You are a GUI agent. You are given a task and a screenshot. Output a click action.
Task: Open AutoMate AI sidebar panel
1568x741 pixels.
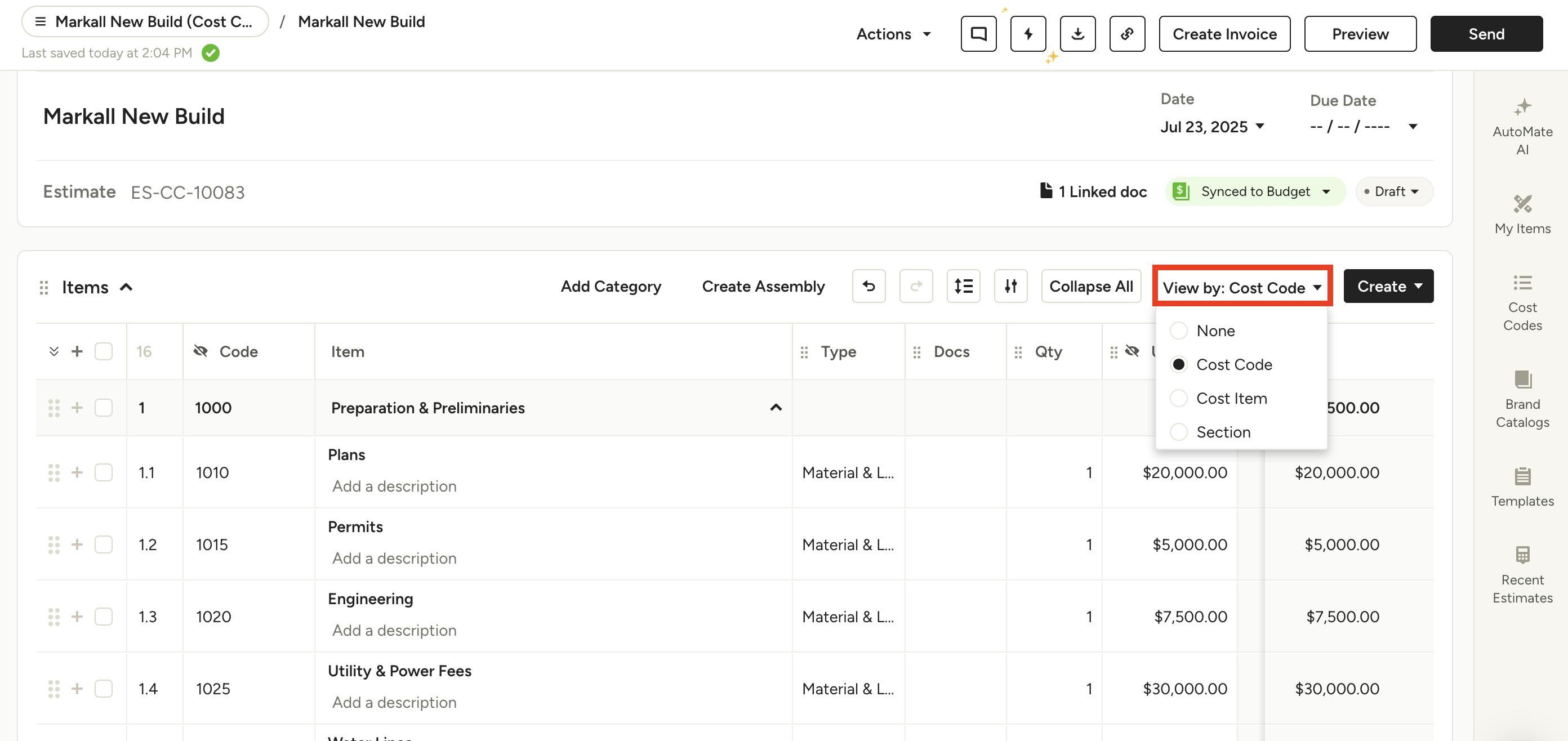1522,127
